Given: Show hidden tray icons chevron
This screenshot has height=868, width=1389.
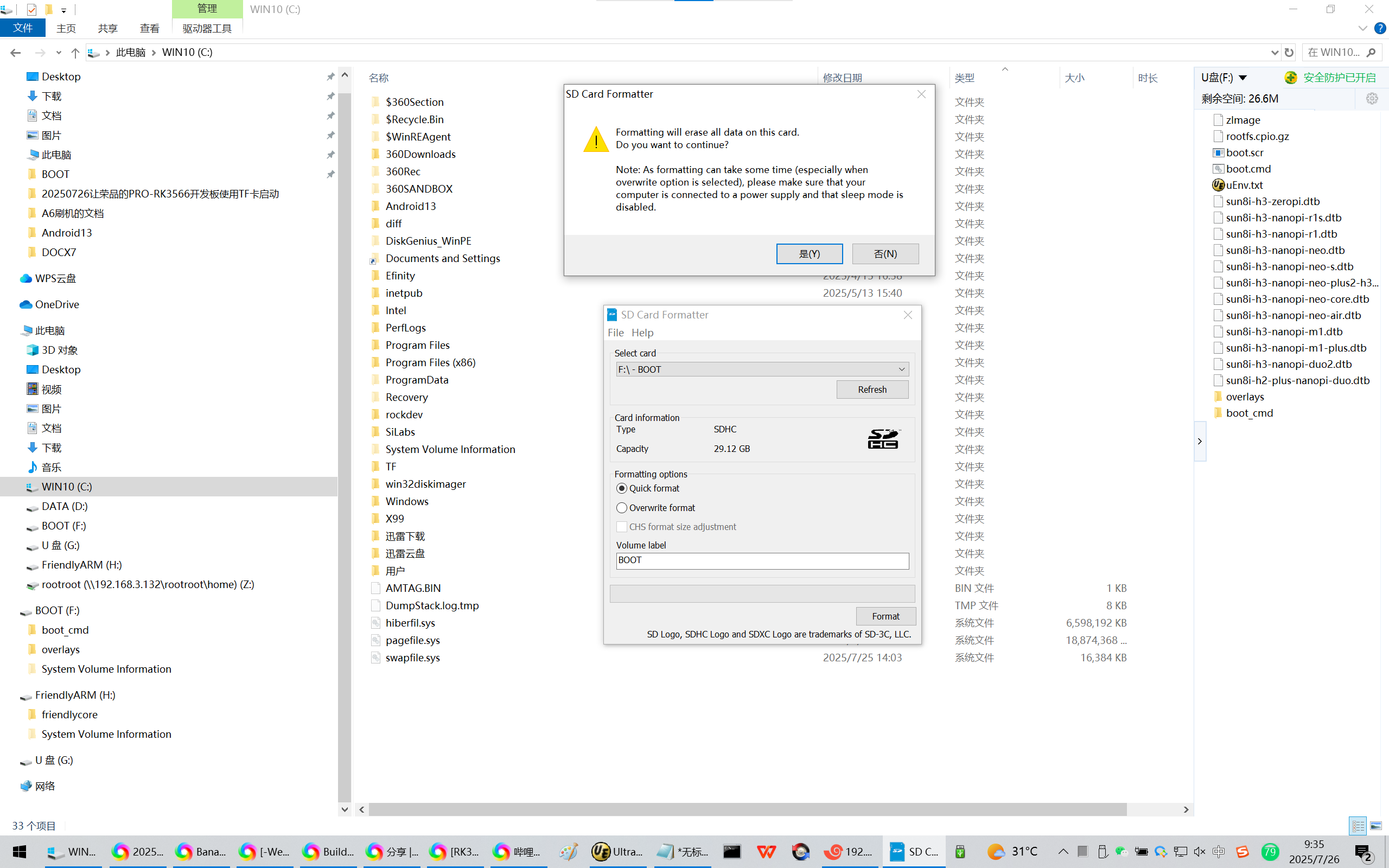Looking at the screenshot, I should pos(1063,852).
